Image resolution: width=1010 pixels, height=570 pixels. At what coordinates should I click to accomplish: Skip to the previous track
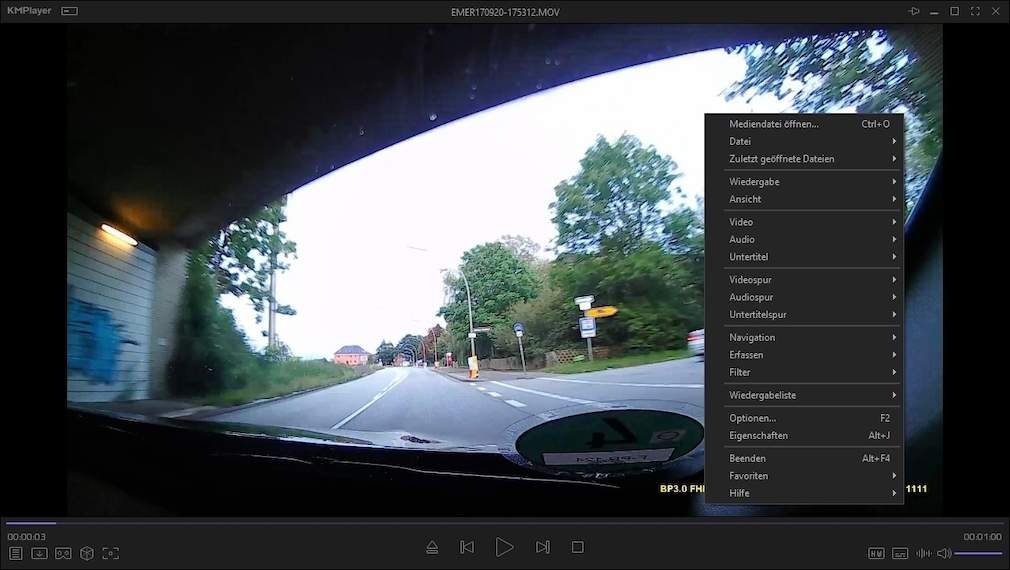pos(467,547)
